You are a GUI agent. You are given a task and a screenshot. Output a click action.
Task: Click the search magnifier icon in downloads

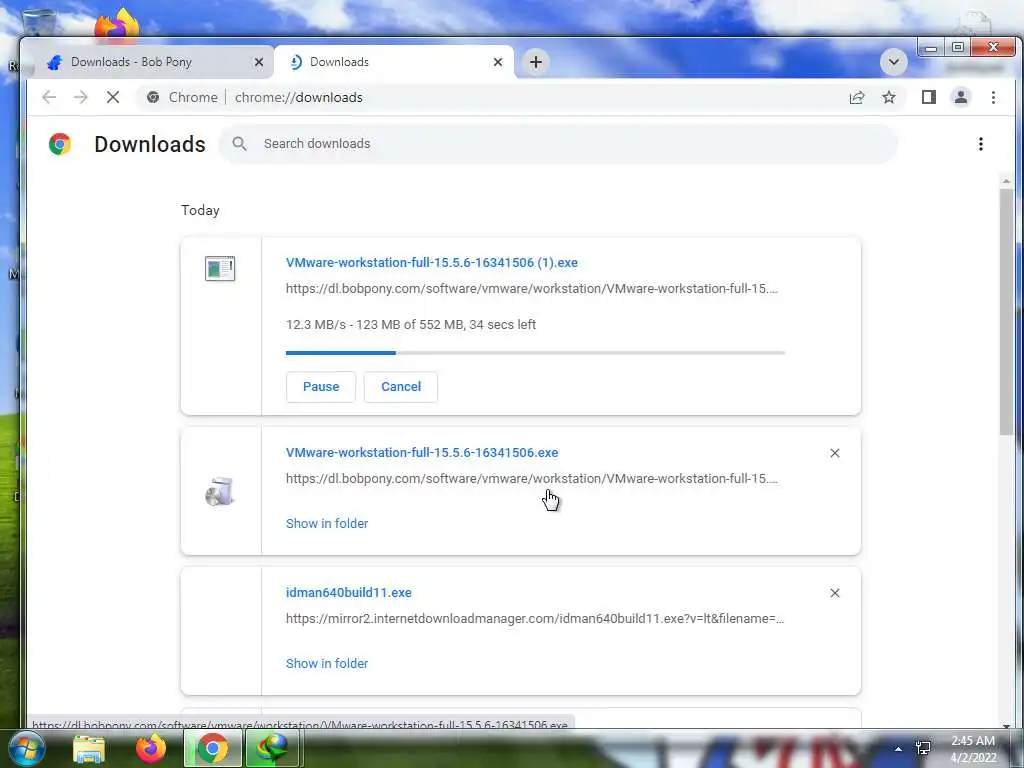click(x=240, y=144)
